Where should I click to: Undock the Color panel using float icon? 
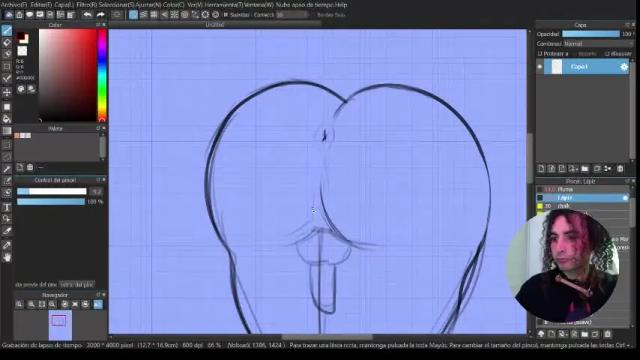coord(98,25)
